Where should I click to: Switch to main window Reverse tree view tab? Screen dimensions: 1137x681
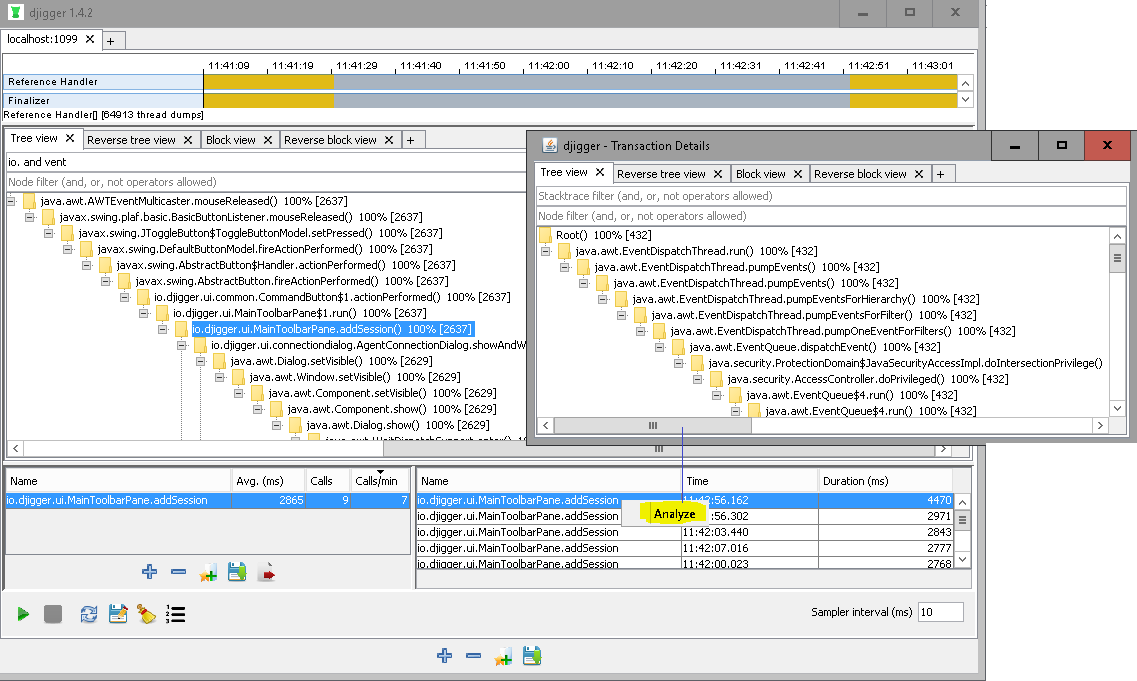(x=131, y=140)
